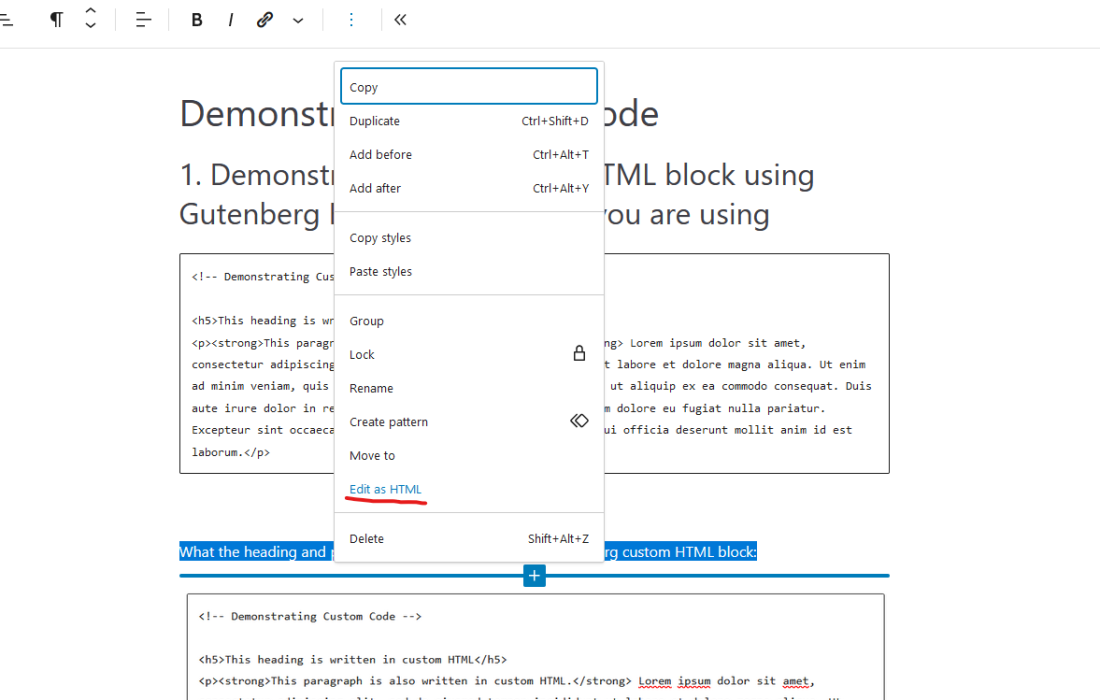1100x700 pixels.
Task: Click the create pattern diamond icon
Action: (579, 421)
